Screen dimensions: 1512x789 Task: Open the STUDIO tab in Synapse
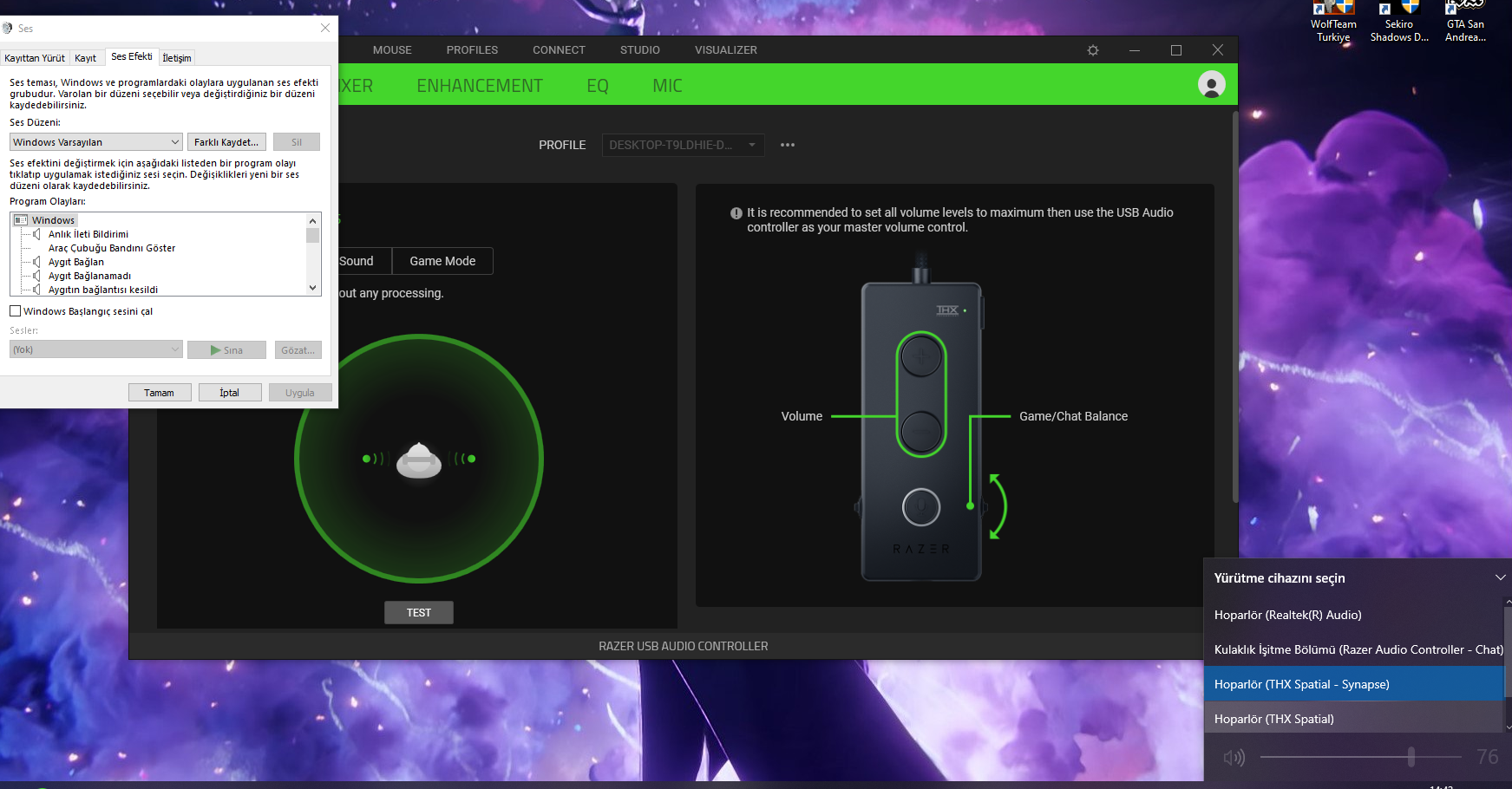[x=640, y=50]
